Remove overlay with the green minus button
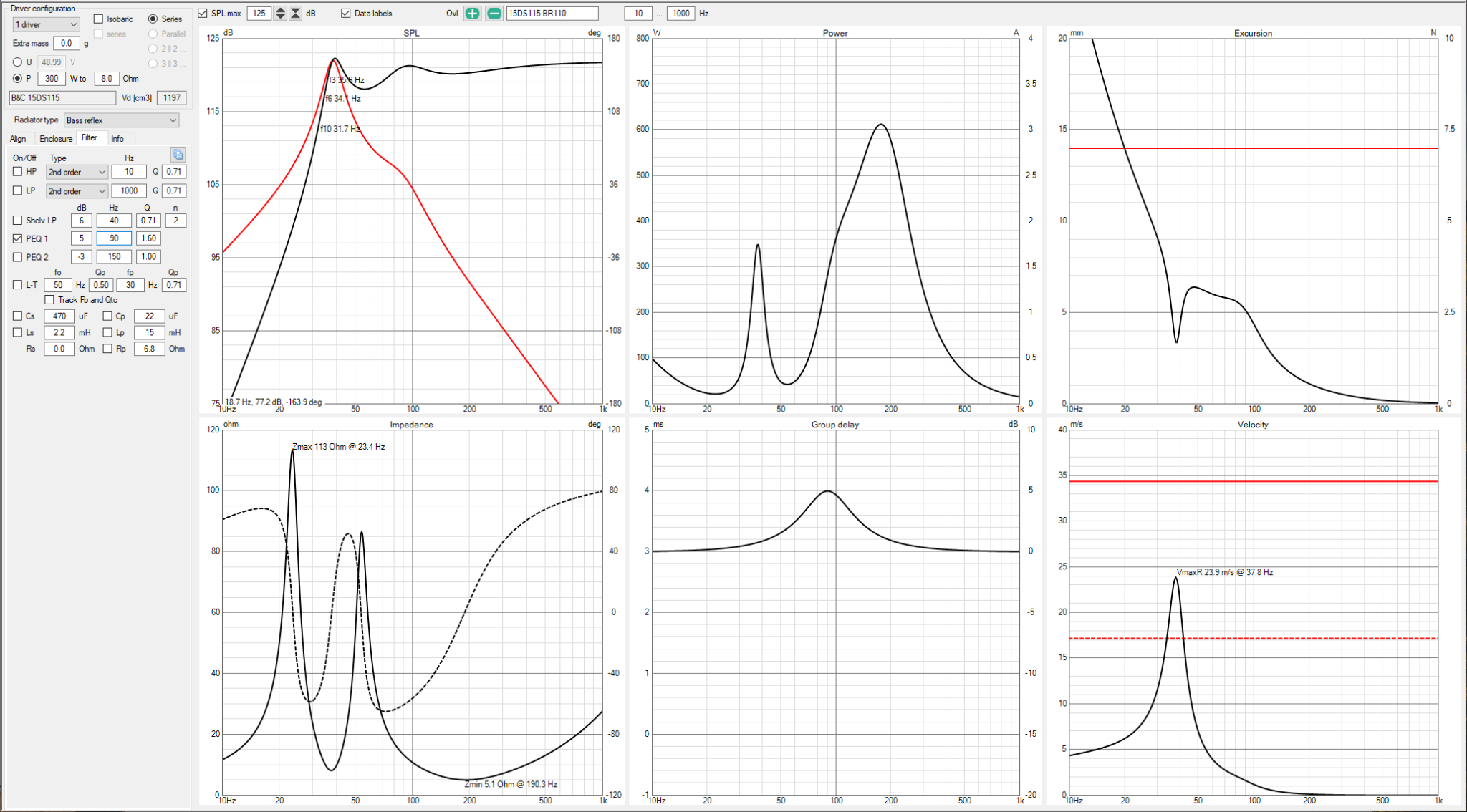The image size is (1467, 812). [494, 13]
